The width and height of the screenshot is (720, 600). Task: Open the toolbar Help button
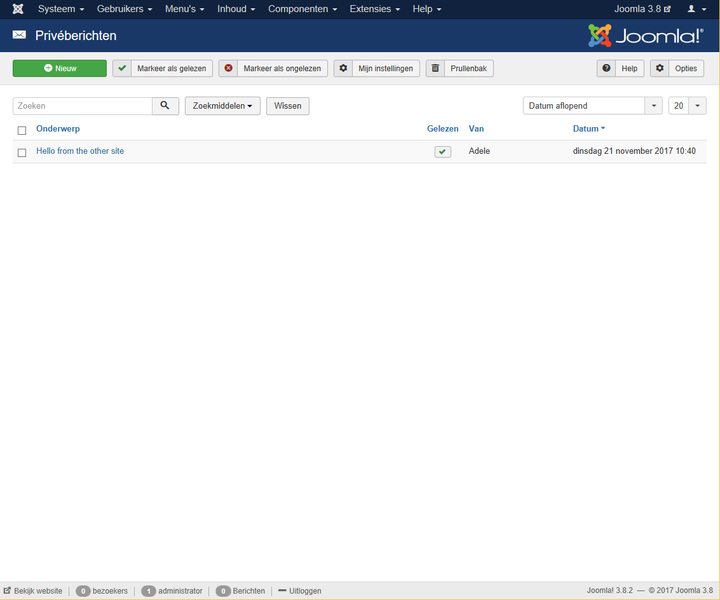click(x=620, y=68)
